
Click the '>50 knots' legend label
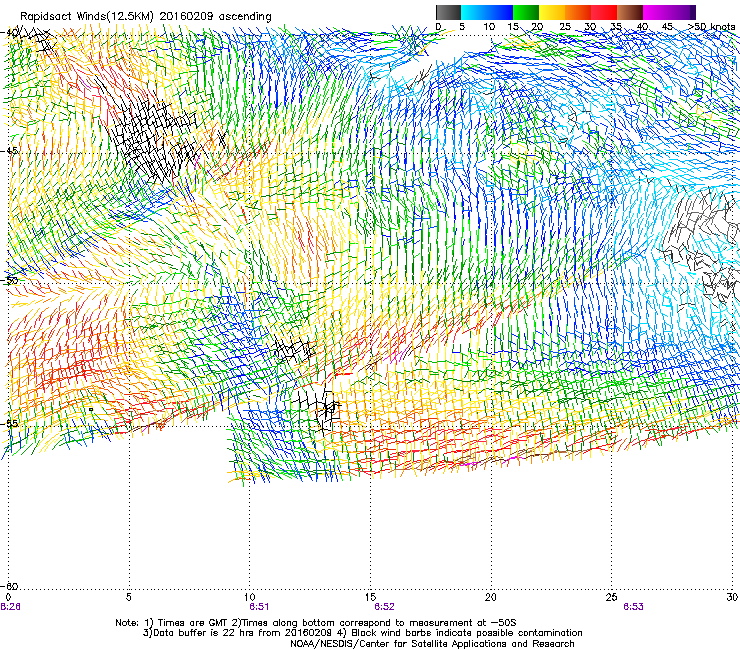712,26
